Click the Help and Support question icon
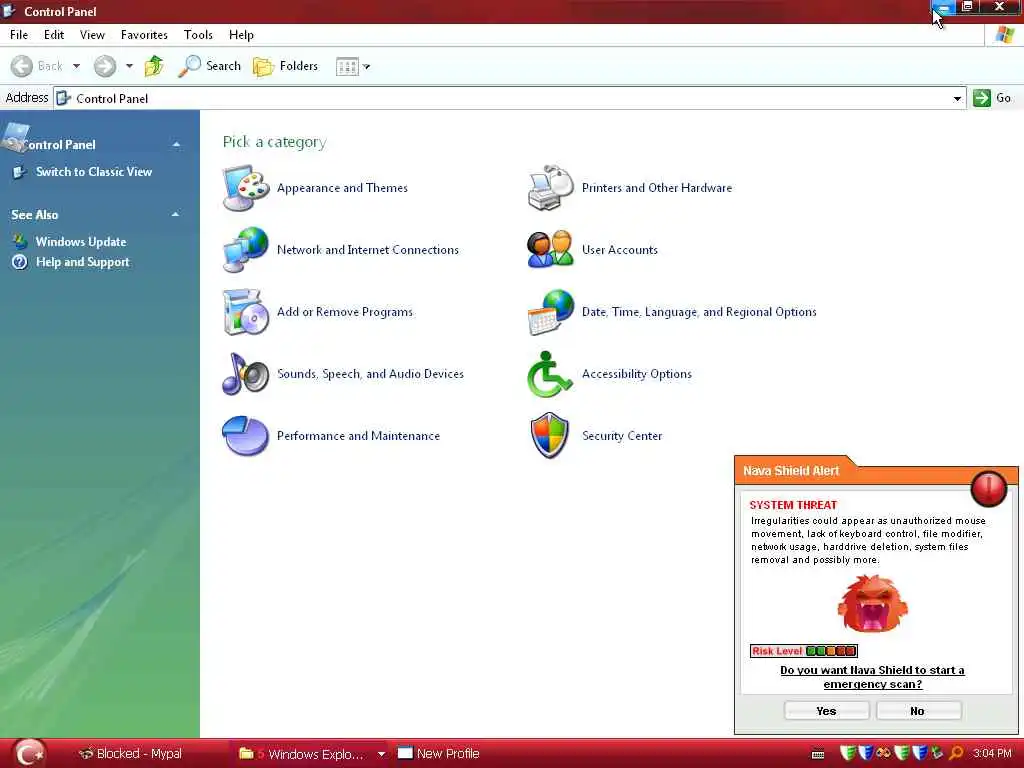This screenshot has height=768, width=1024. [20, 262]
